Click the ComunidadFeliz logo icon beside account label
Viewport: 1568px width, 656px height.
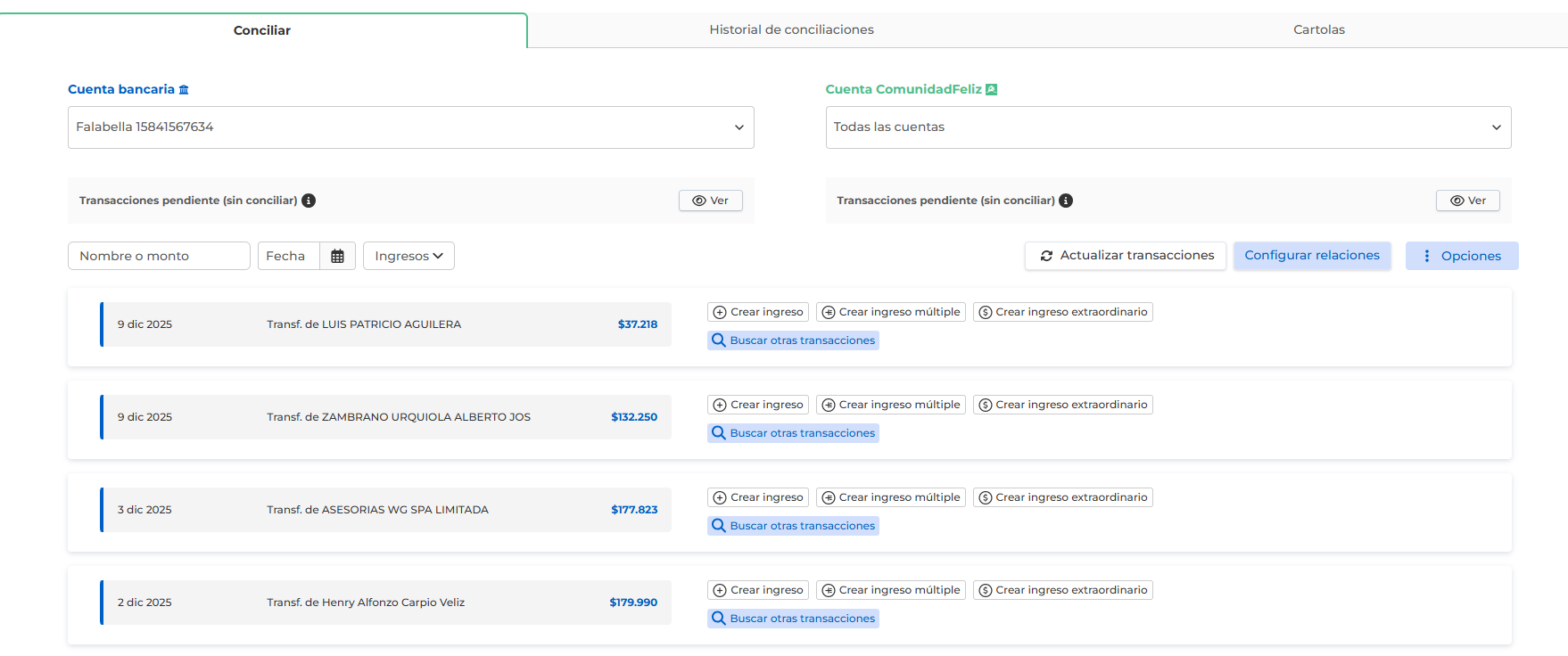click(x=991, y=90)
